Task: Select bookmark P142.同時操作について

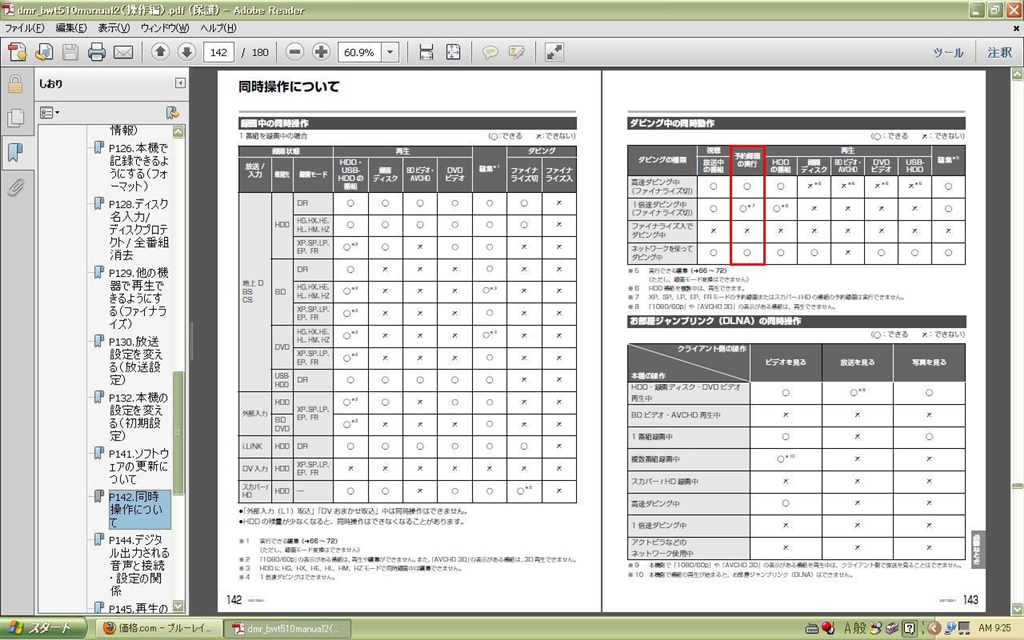Action: (x=140, y=509)
